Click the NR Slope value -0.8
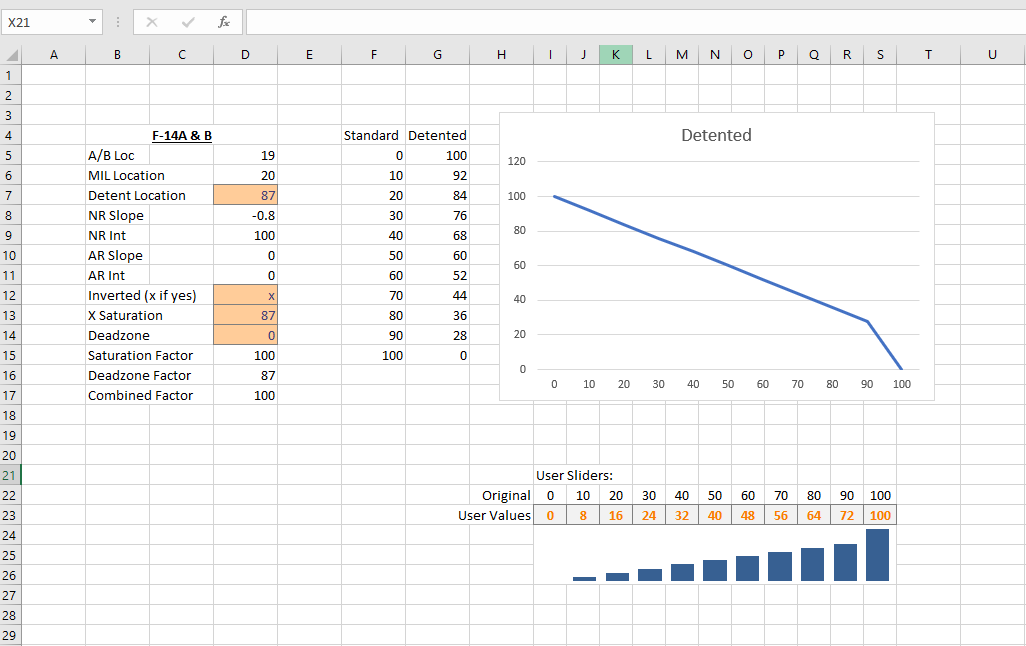Image resolution: width=1026 pixels, height=646 pixels. point(245,215)
